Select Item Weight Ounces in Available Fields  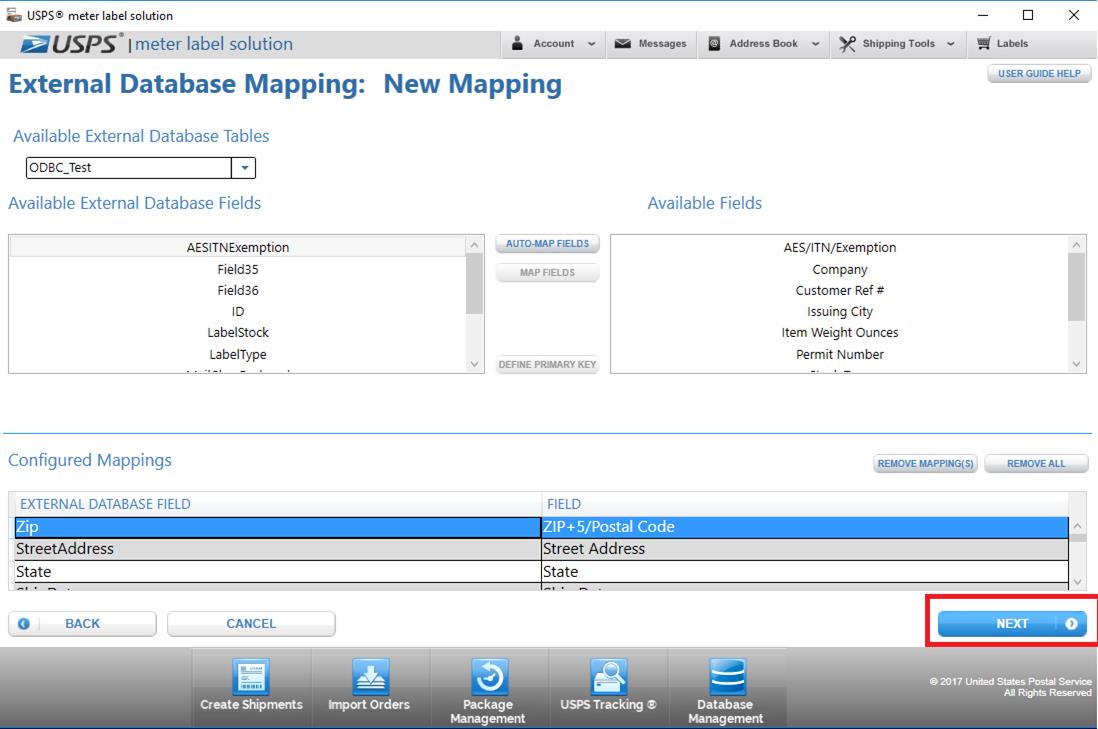point(840,332)
